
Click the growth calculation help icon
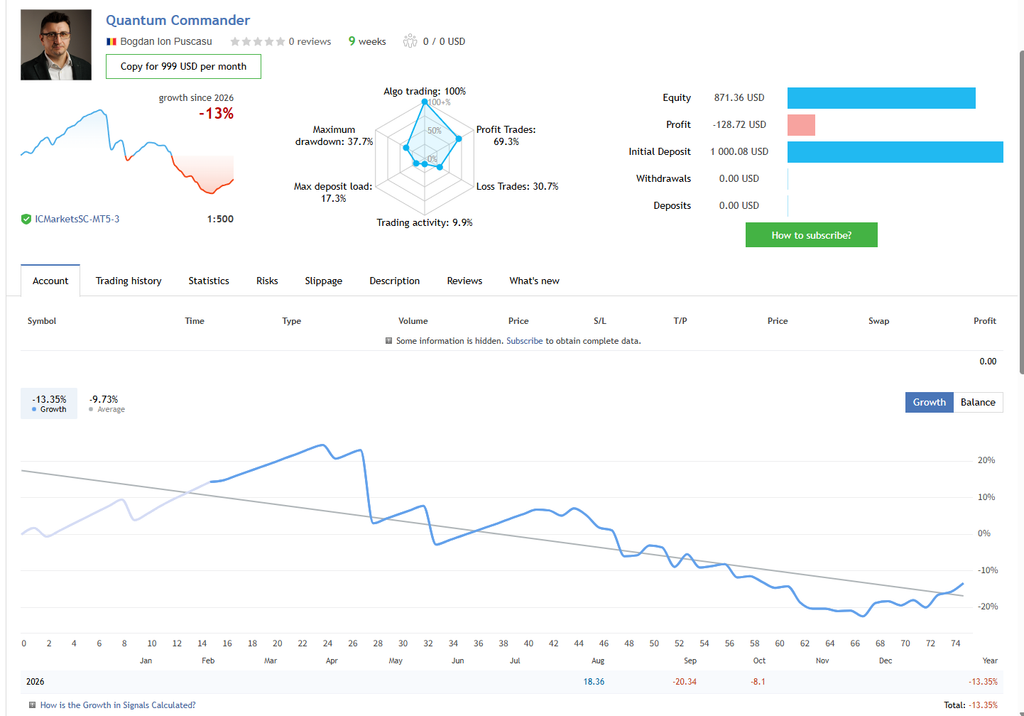tap(32, 705)
